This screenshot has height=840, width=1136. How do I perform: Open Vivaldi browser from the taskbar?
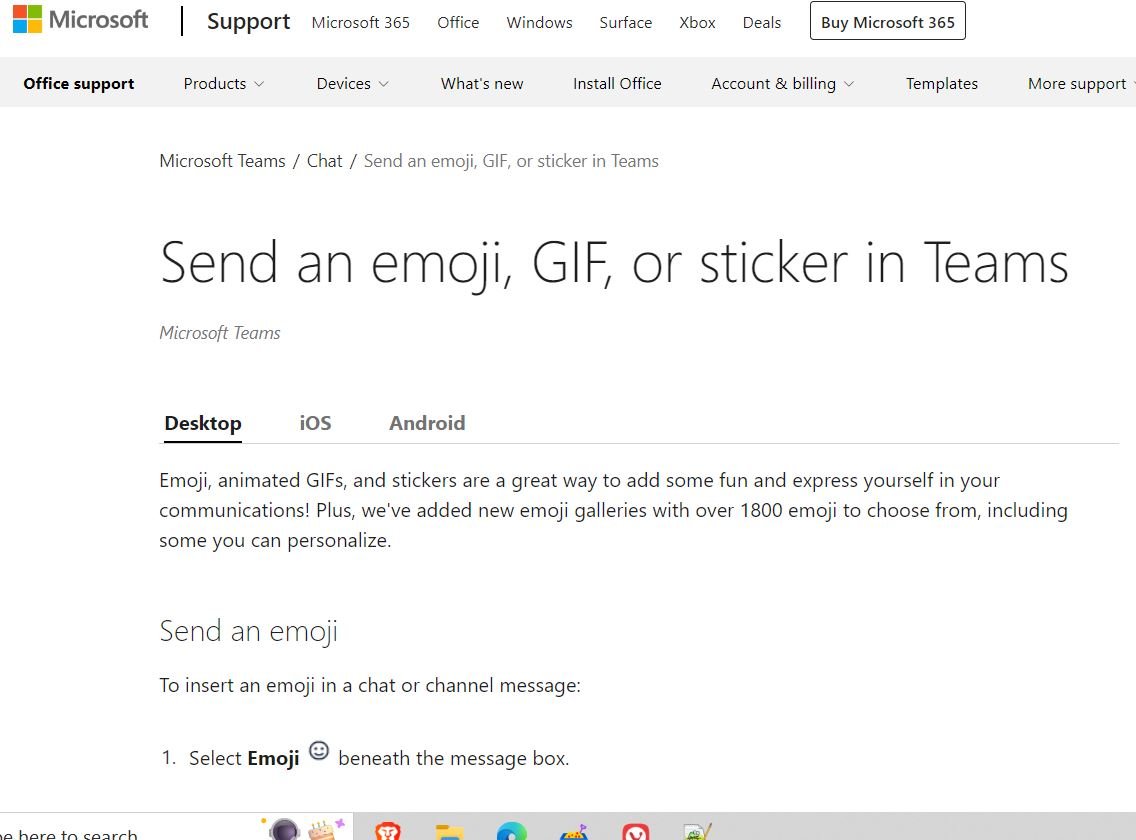pyautogui.click(x=635, y=832)
